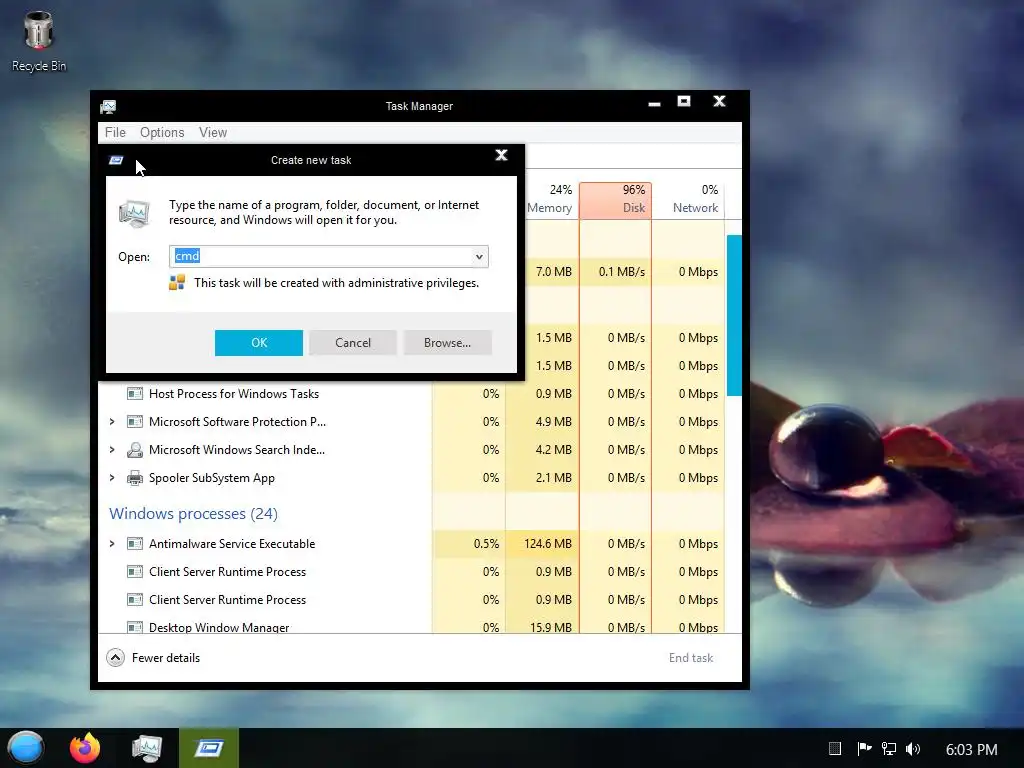Open the Action Center flag tray icon
1024x768 pixels.
click(x=864, y=748)
